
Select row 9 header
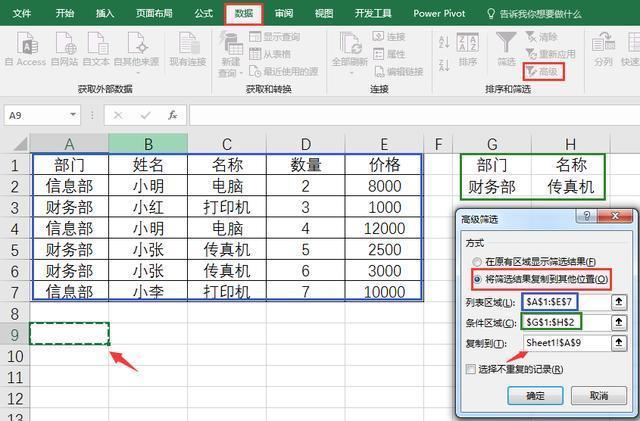(x=15, y=334)
